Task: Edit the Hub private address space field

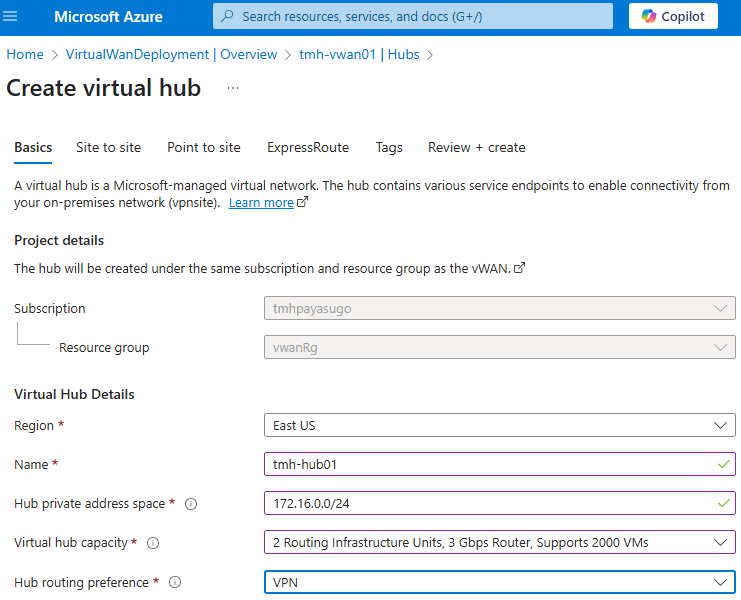Action: pyautogui.click(x=500, y=504)
